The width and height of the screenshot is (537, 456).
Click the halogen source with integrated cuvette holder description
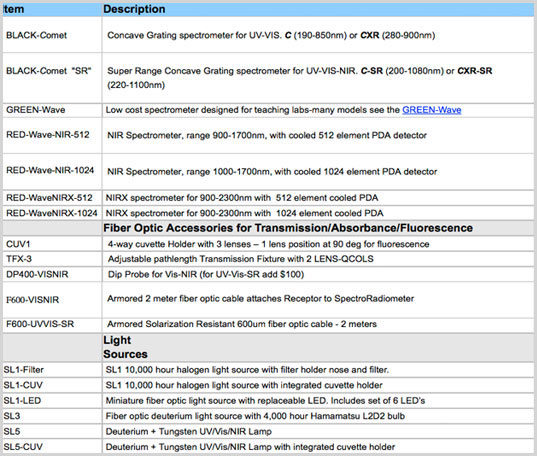[244, 385]
